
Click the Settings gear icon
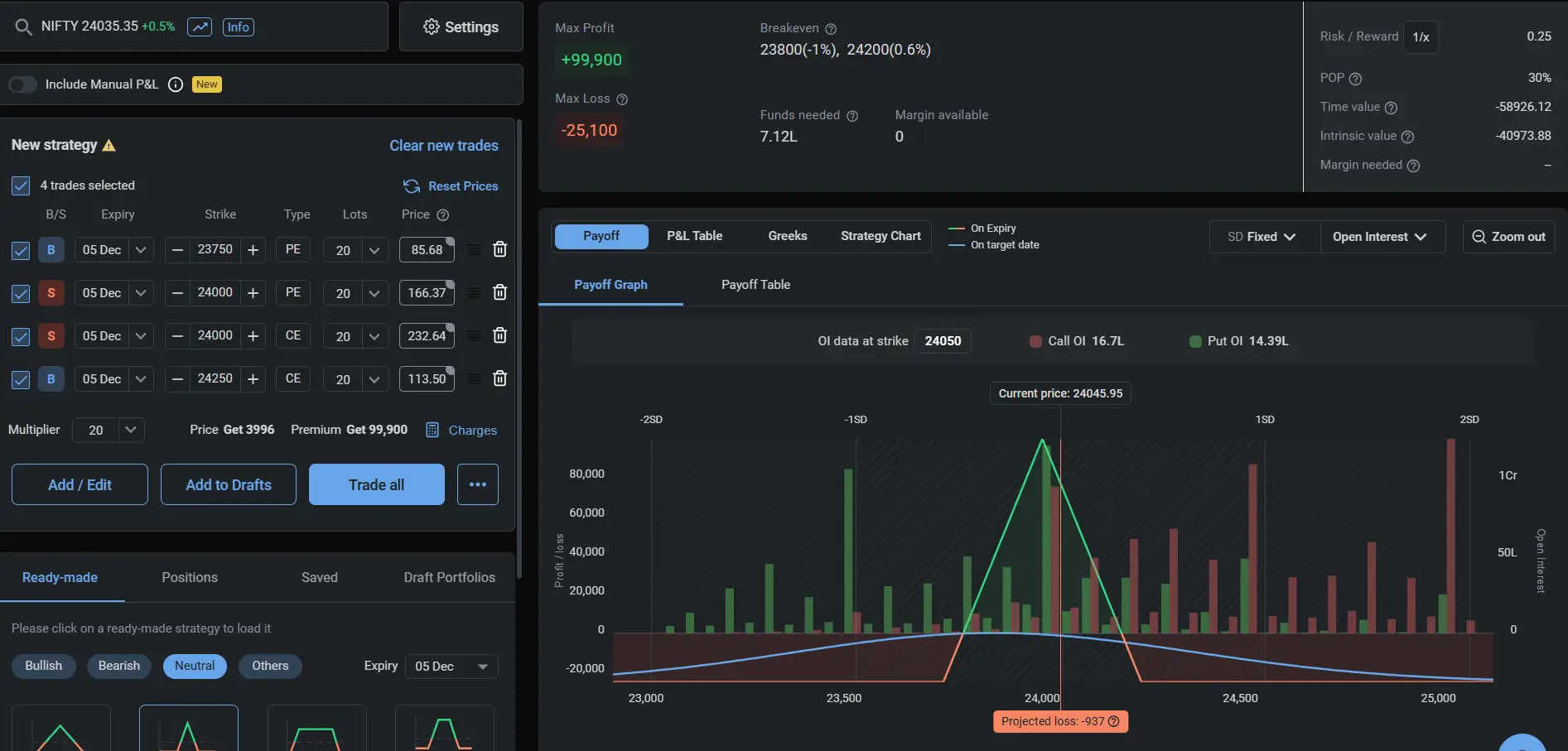tap(431, 26)
